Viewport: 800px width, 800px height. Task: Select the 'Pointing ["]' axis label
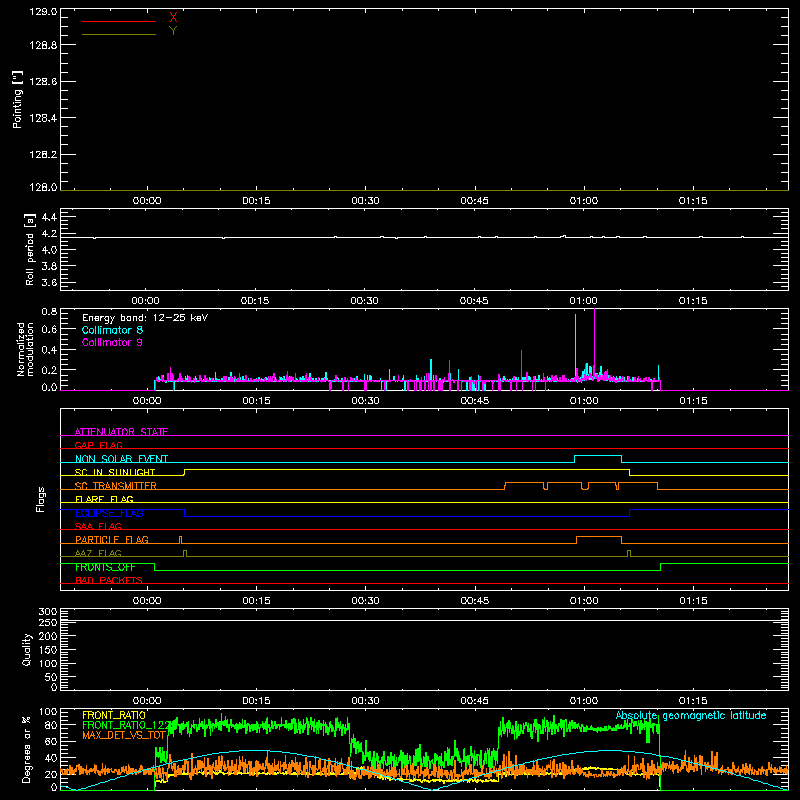click(18, 99)
